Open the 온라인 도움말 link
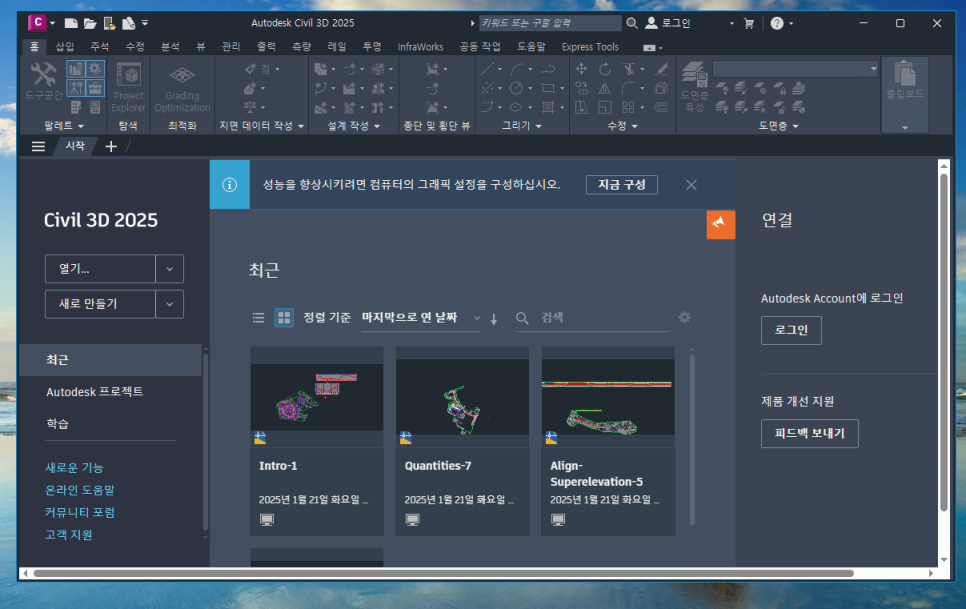 pos(80,490)
